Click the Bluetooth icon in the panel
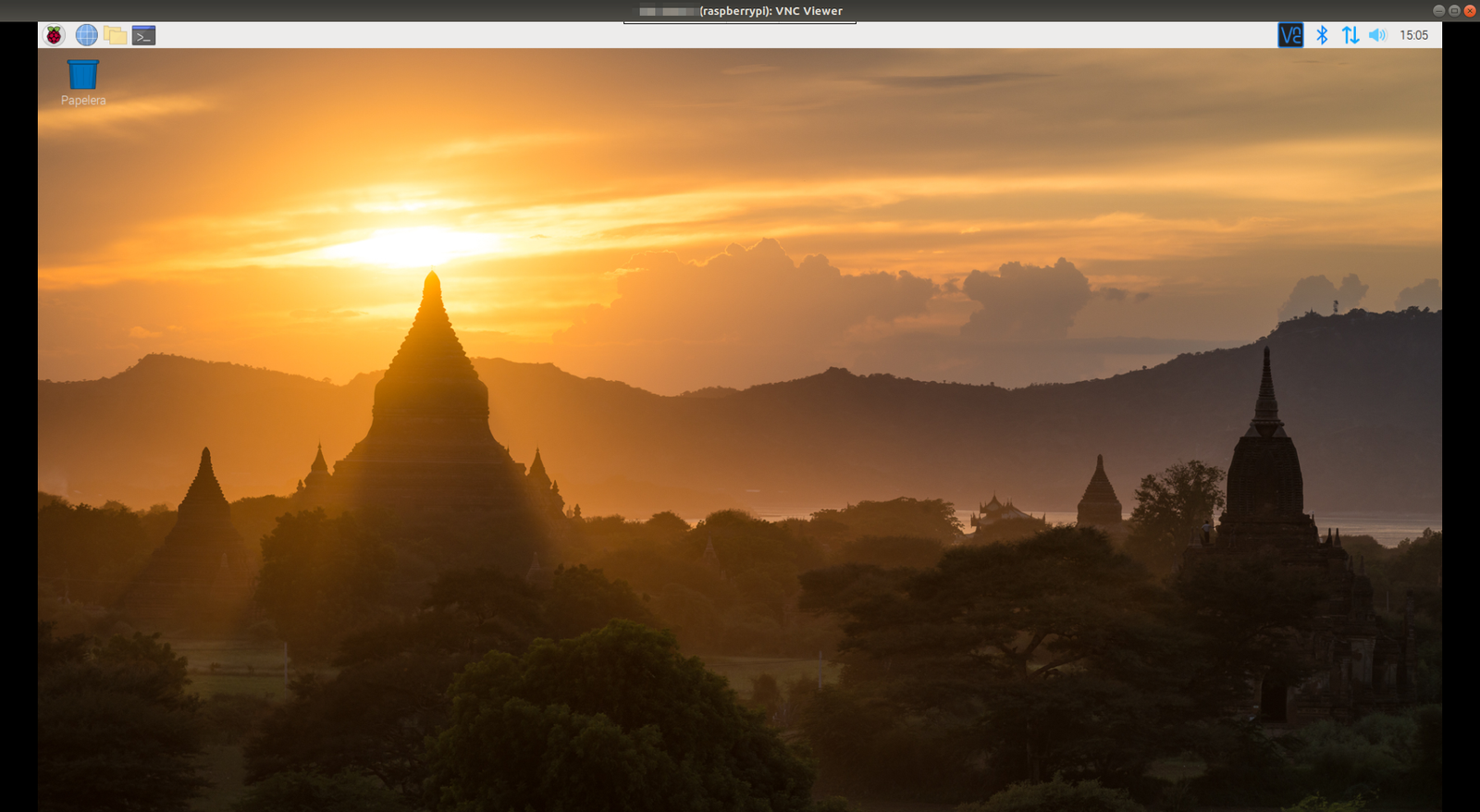1480x812 pixels. [1322, 35]
